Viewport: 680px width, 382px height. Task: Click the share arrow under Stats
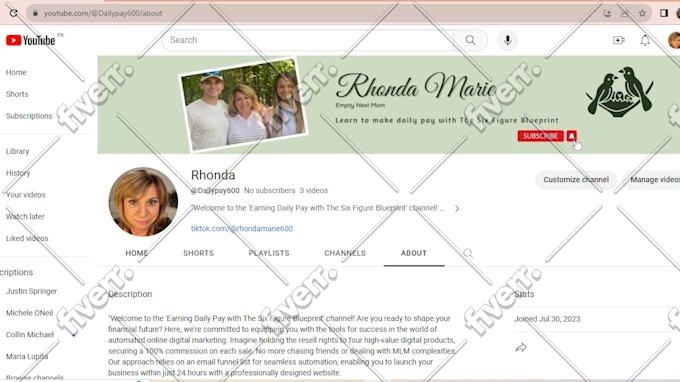[x=521, y=347]
